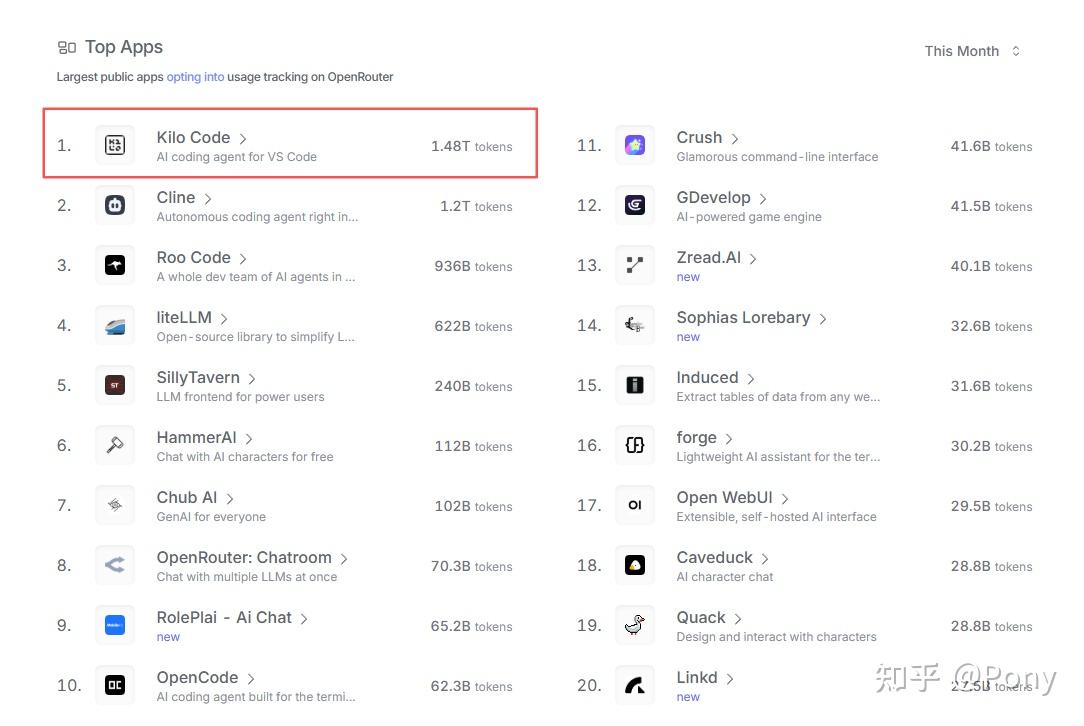Click the Cline app icon

click(x=115, y=205)
